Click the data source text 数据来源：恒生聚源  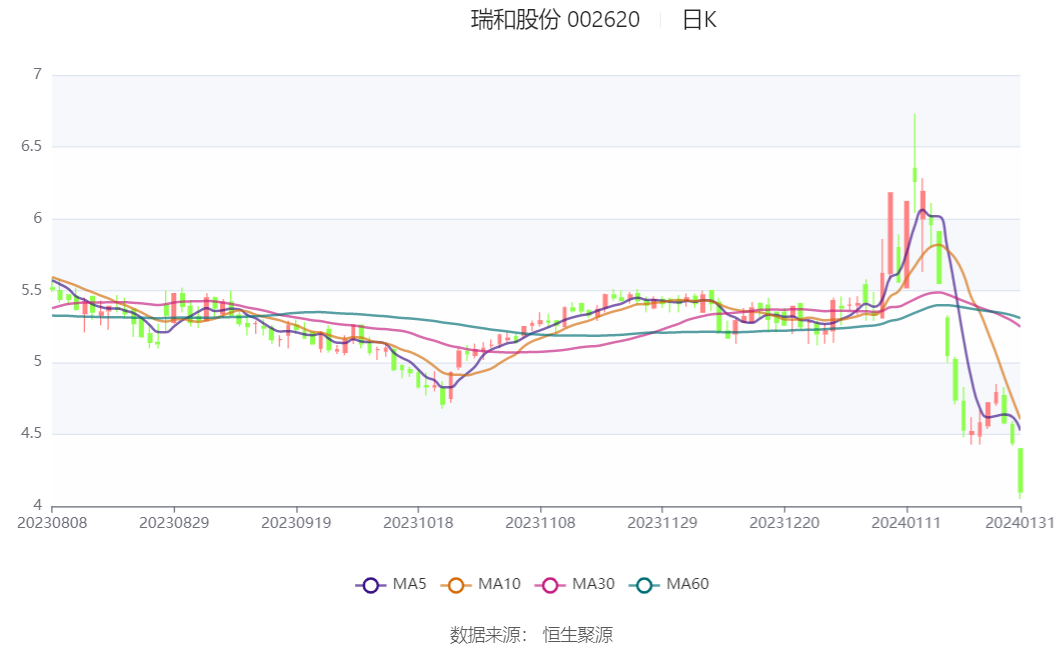(532, 635)
